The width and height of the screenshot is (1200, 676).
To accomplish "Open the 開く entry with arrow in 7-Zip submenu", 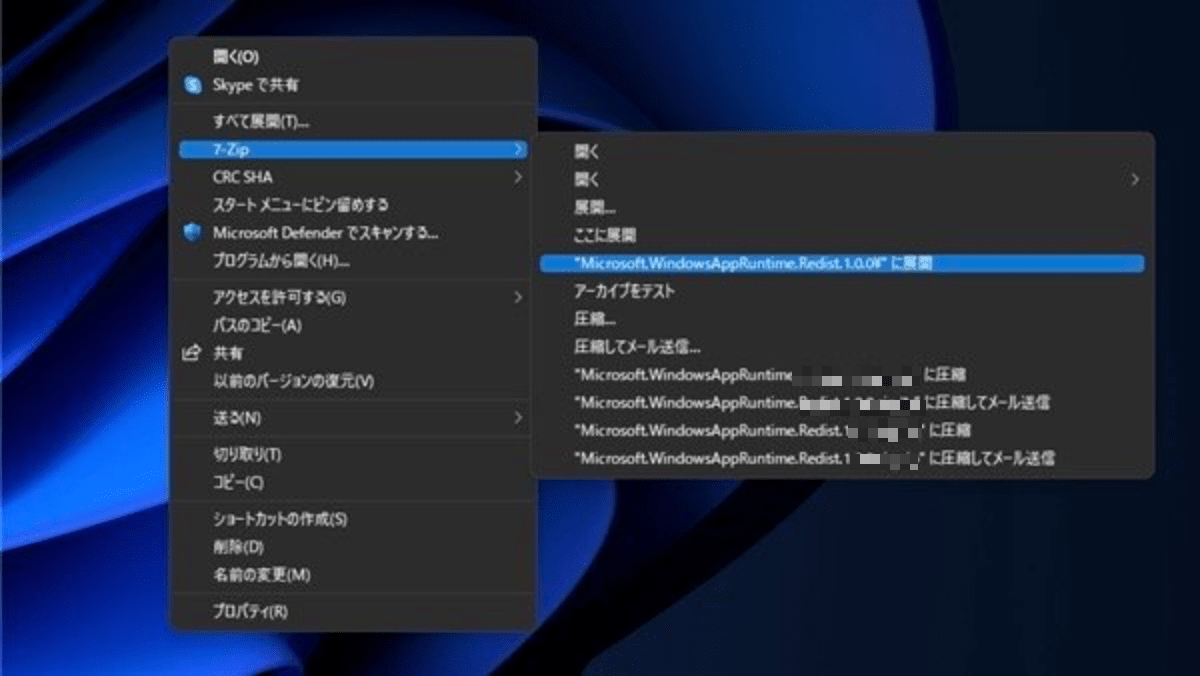I will (842, 180).
